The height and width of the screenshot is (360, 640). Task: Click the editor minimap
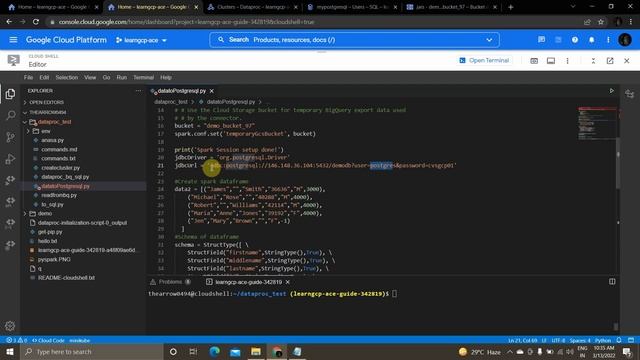[x=597, y=124]
